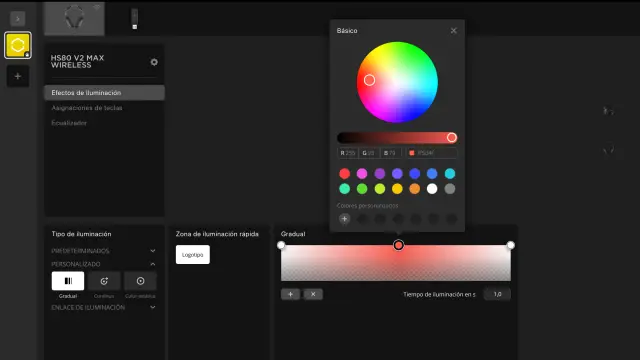
Task: Edit the B color value field
Action: pos(391,153)
